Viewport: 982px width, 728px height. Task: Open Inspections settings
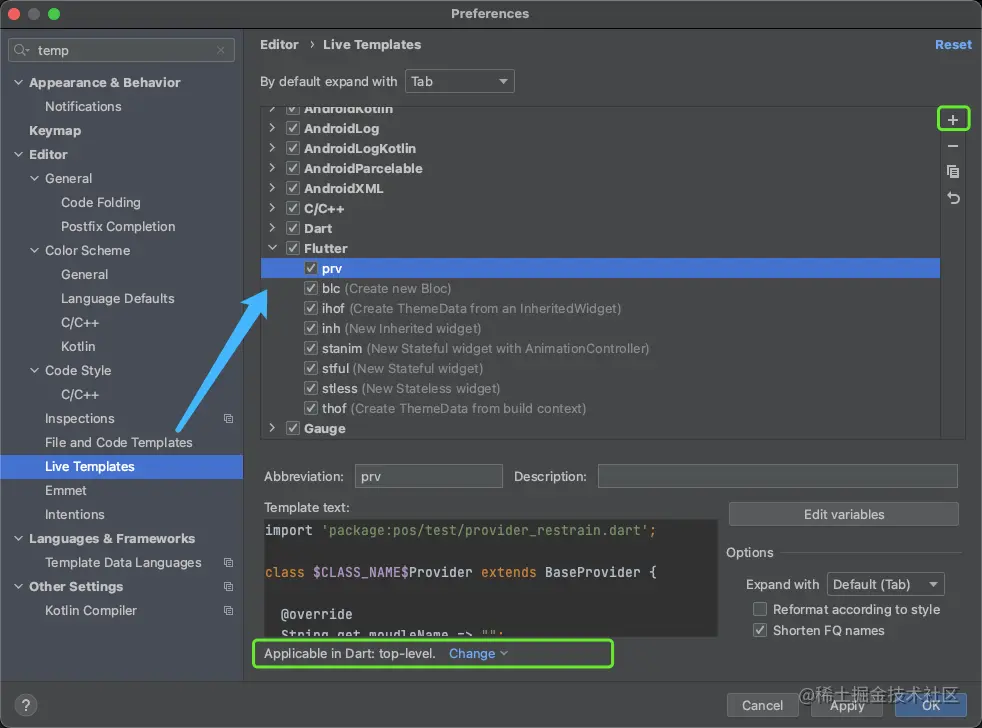80,419
